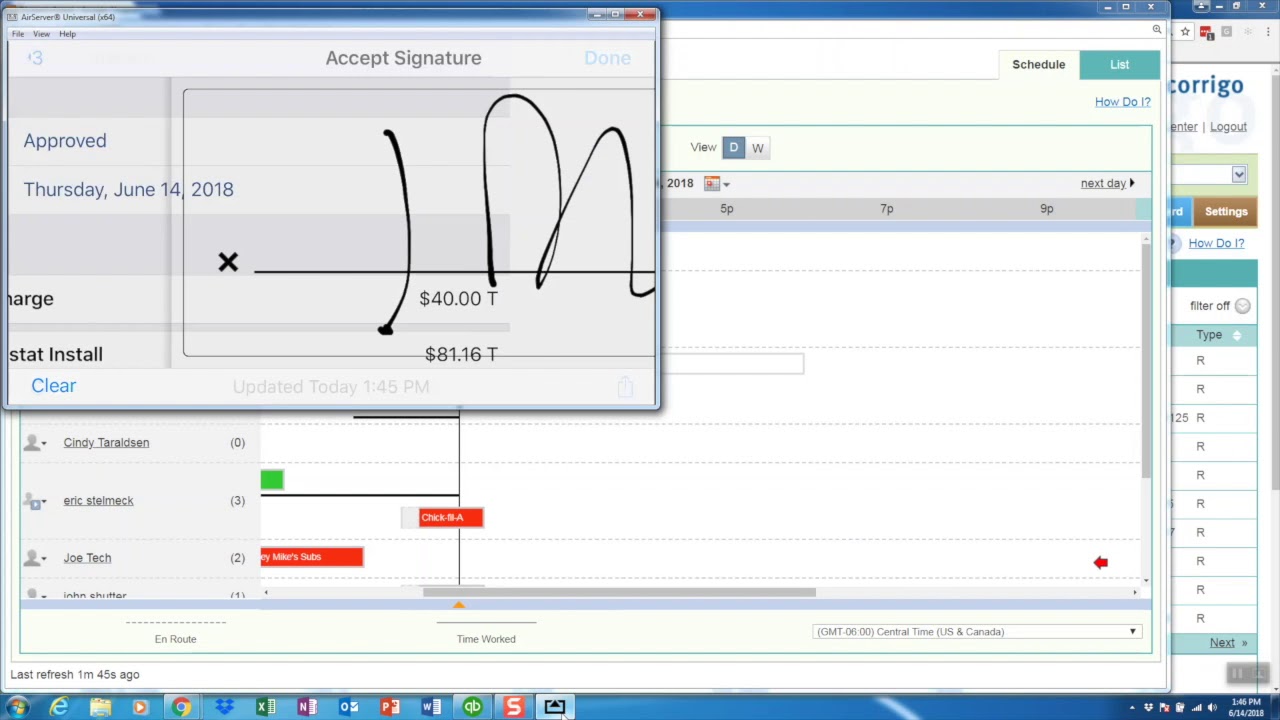The image size is (1280, 720).
Task: Open Help menu in AirServer window
Action: (x=67, y=34)
